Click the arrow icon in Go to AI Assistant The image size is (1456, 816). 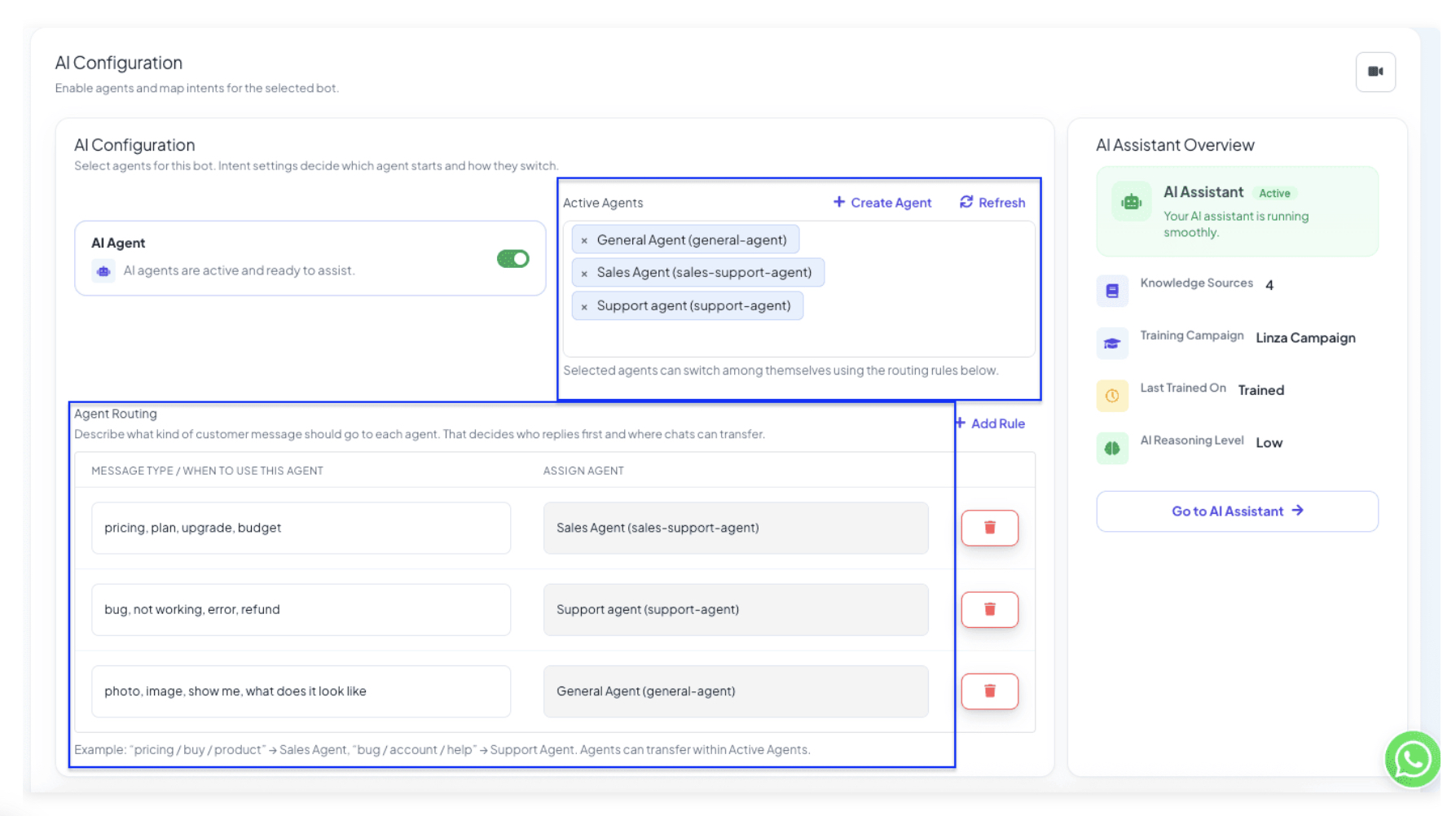coord(1297,511)
